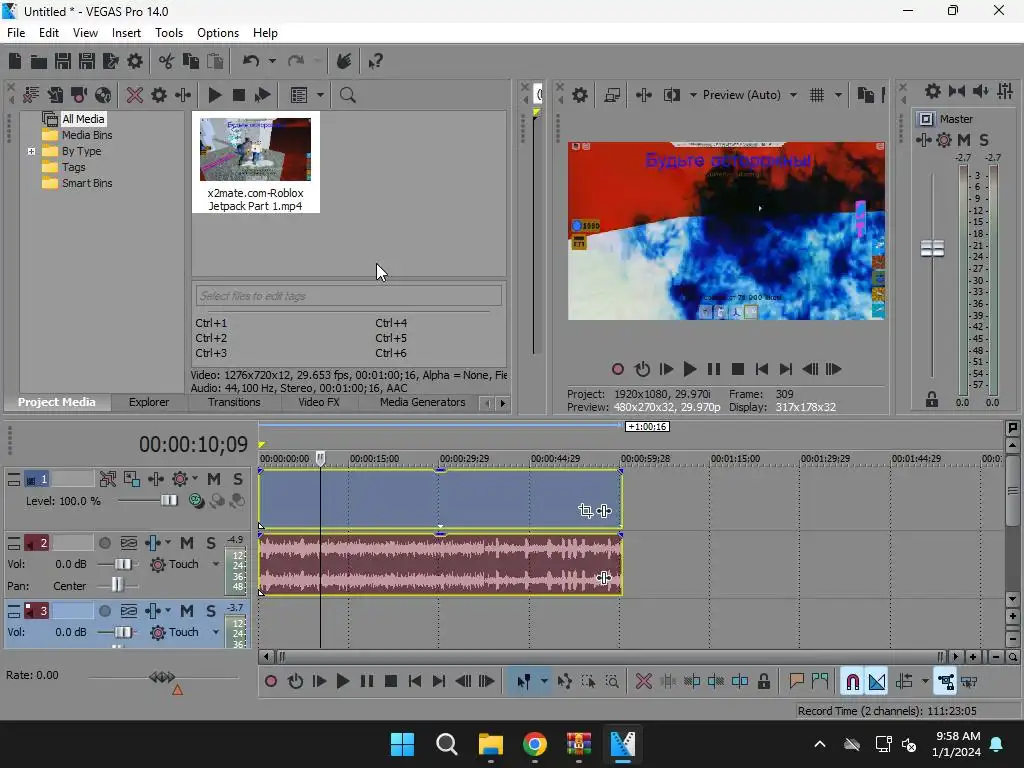Image resolution: width=1024 pixels, height=768 pixels.
Task: Start recording with timeline record button
Action: tap(270, 682)
